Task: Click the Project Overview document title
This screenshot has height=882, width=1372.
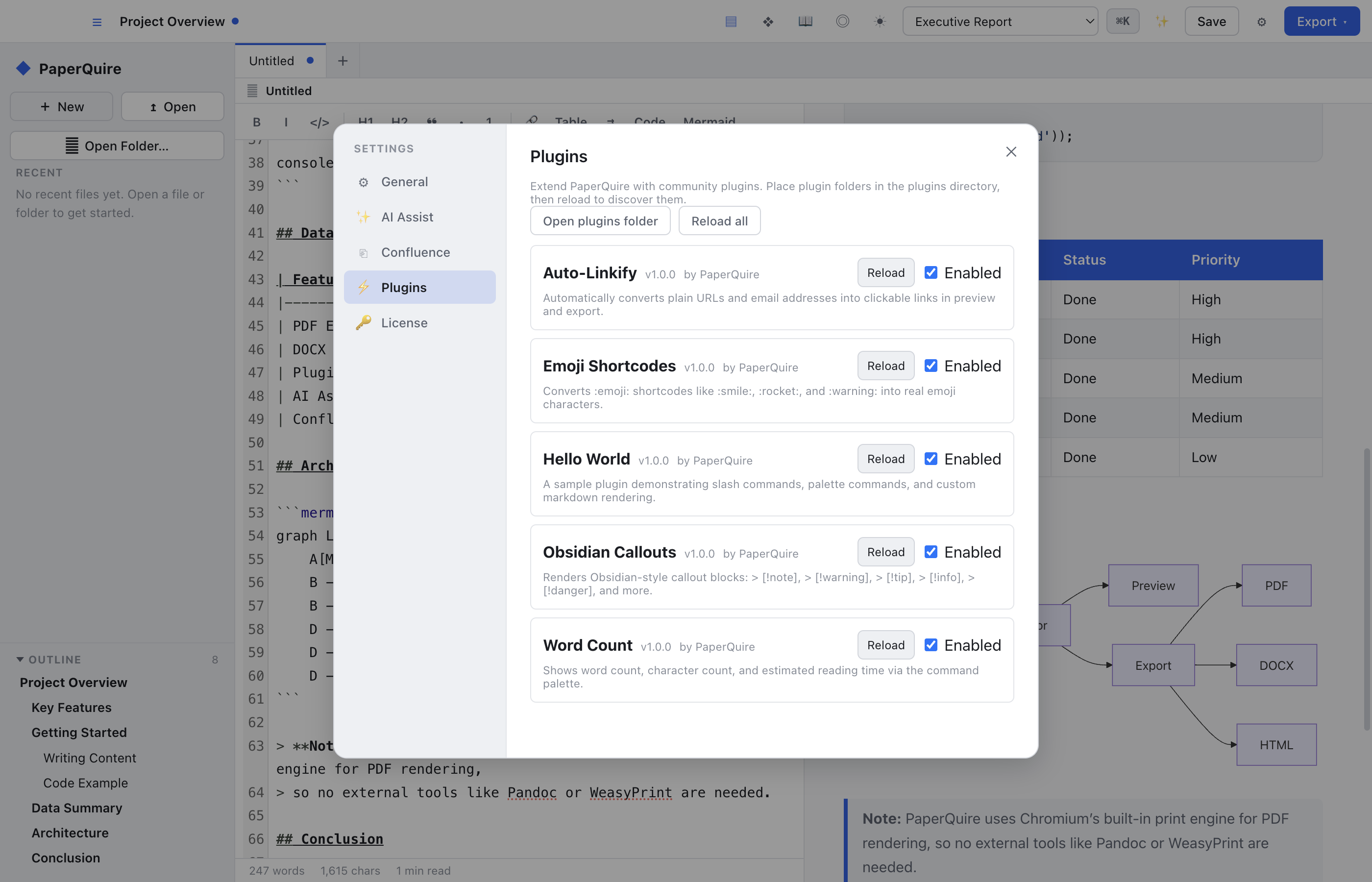Action: 172,22
